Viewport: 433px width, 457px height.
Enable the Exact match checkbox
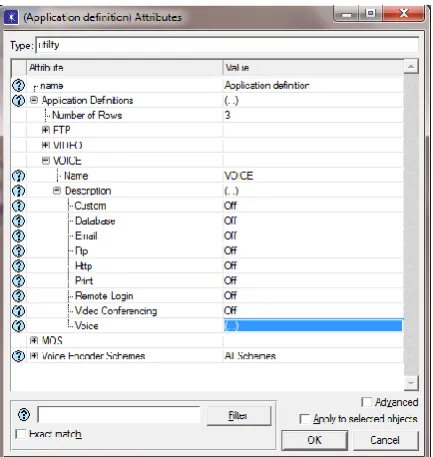tap(21, 434)
